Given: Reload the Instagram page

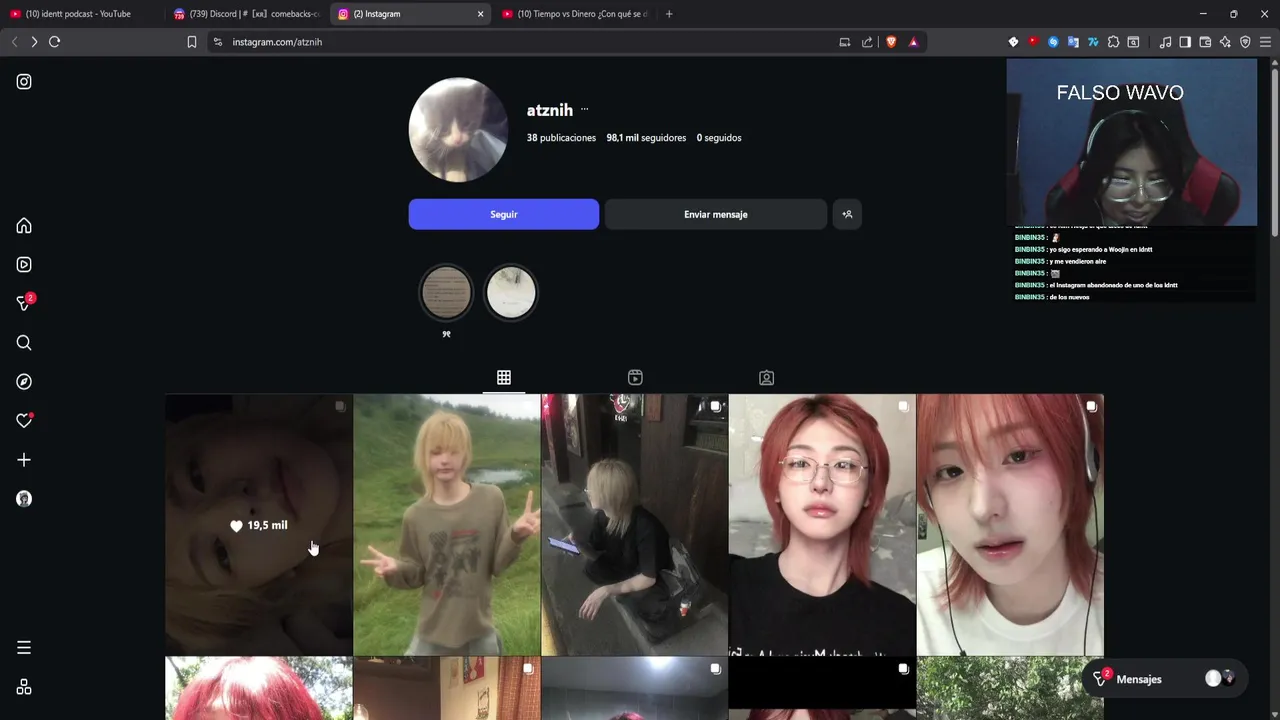Looking at the screenshot, I should (55, 42).
